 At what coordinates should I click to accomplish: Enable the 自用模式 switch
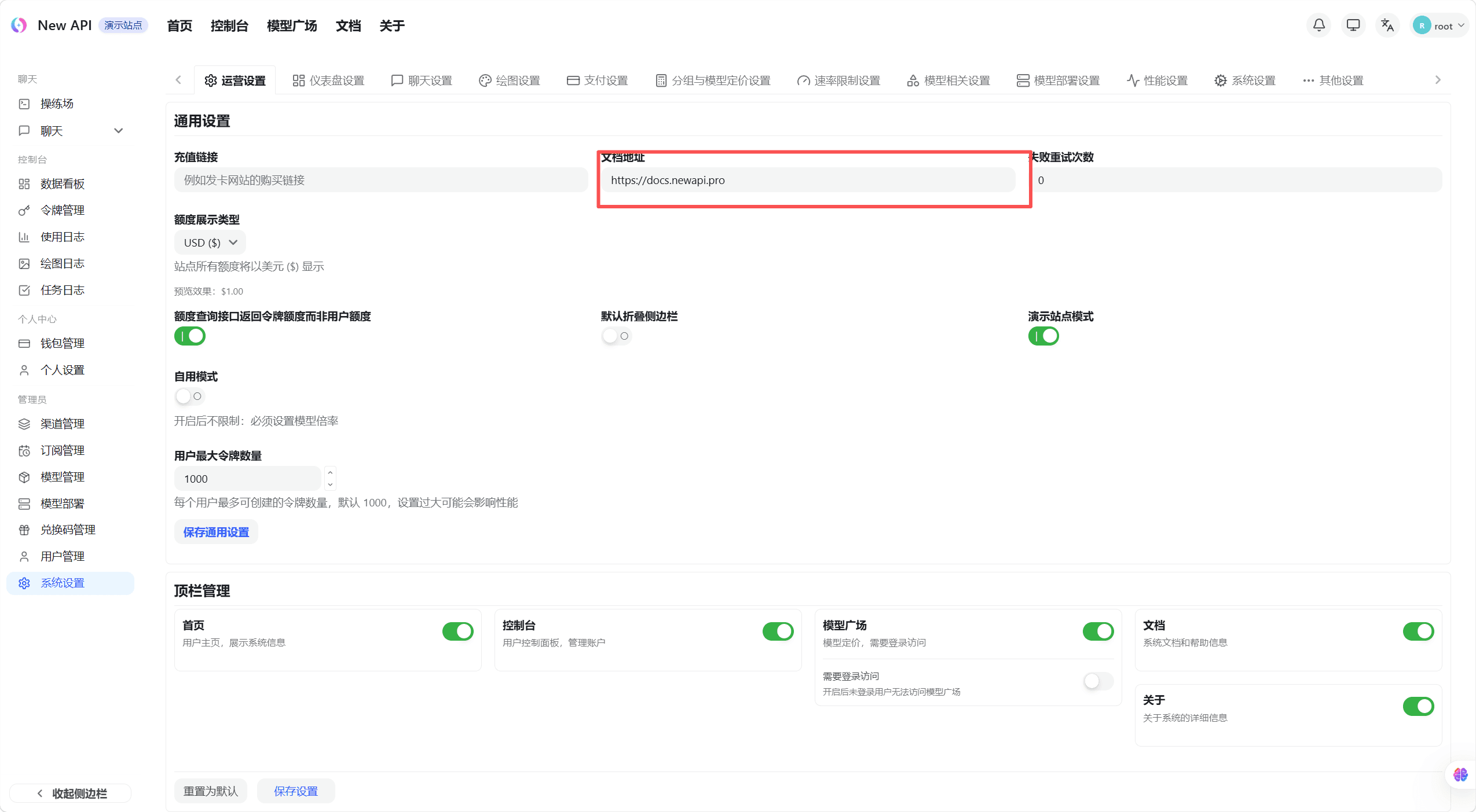[189, 396]
